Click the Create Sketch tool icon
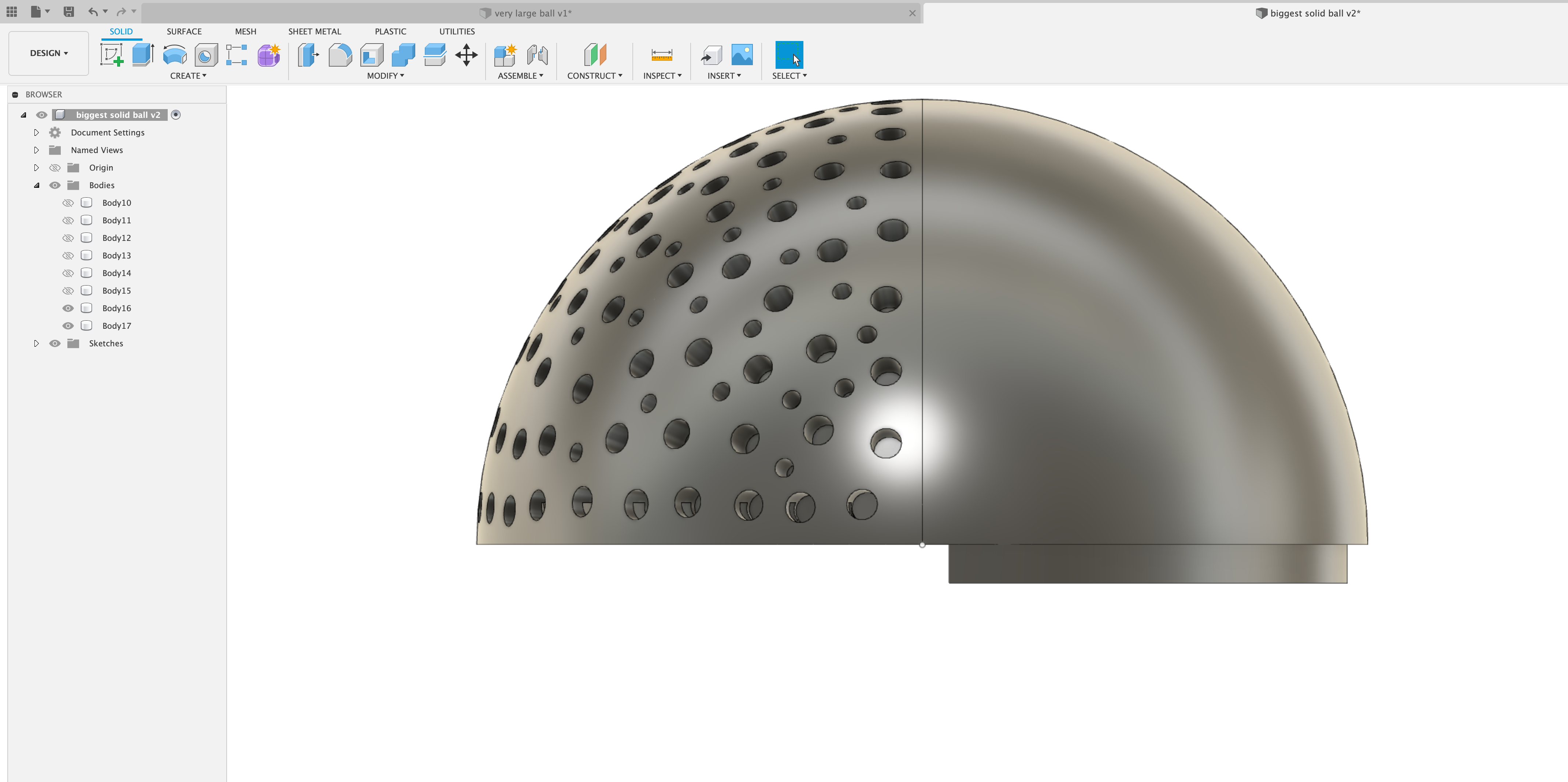The image size is (1568, 782). (x=111, y=55)
